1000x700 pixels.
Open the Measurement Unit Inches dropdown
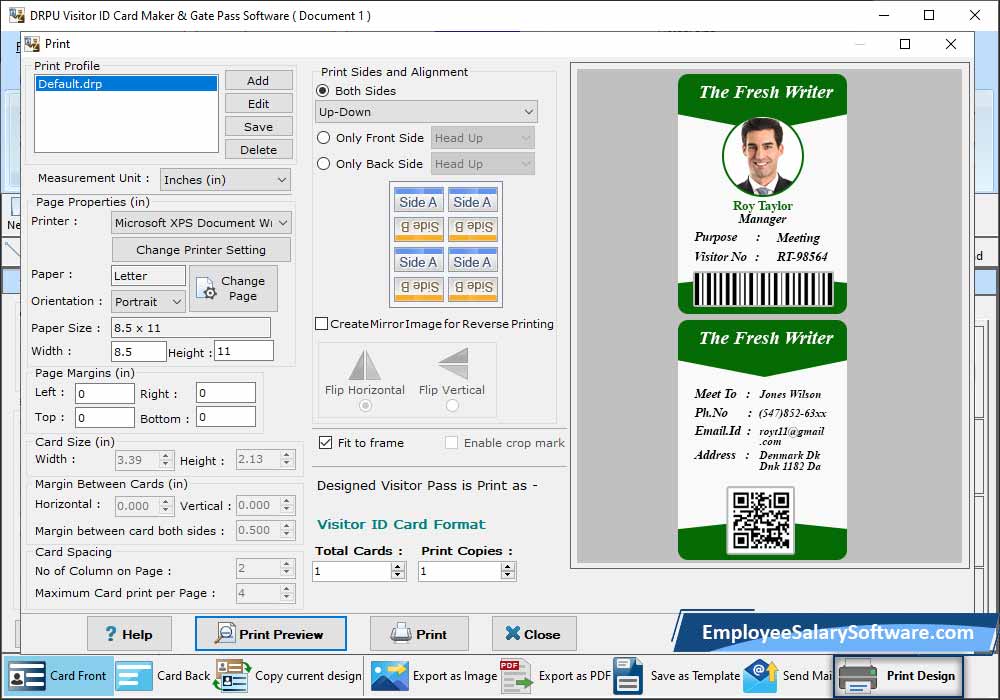pyautogui.click(x=225, y=180)
